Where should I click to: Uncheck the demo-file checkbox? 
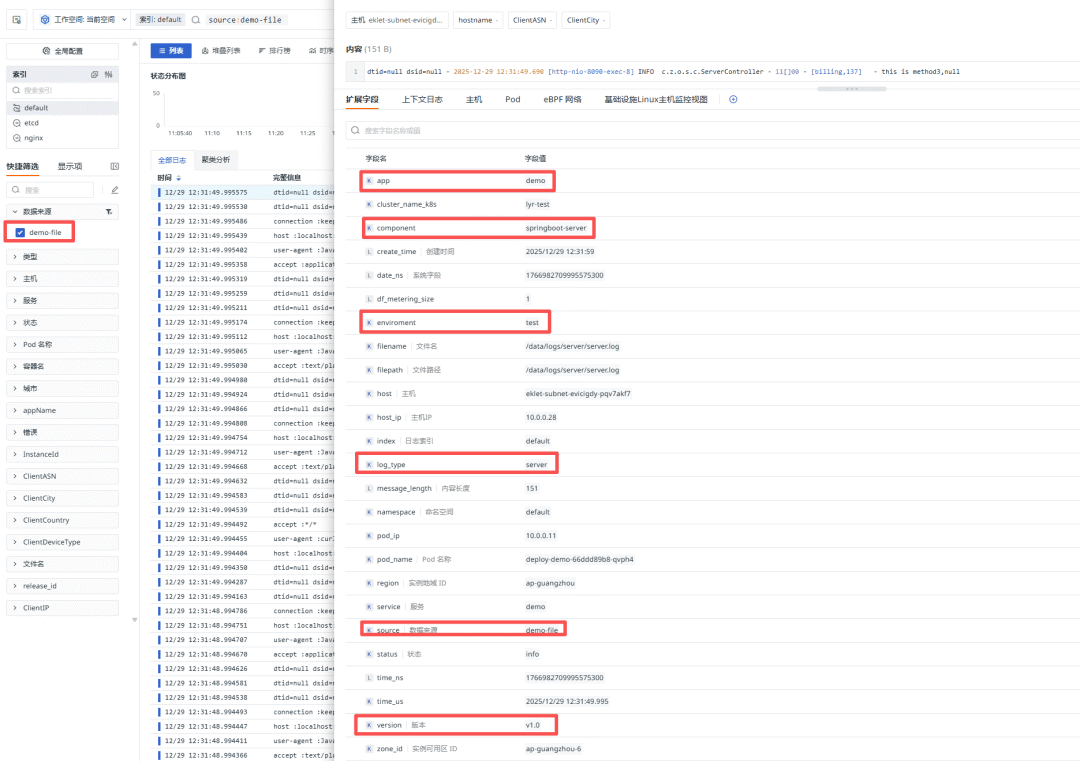point(21,233)
